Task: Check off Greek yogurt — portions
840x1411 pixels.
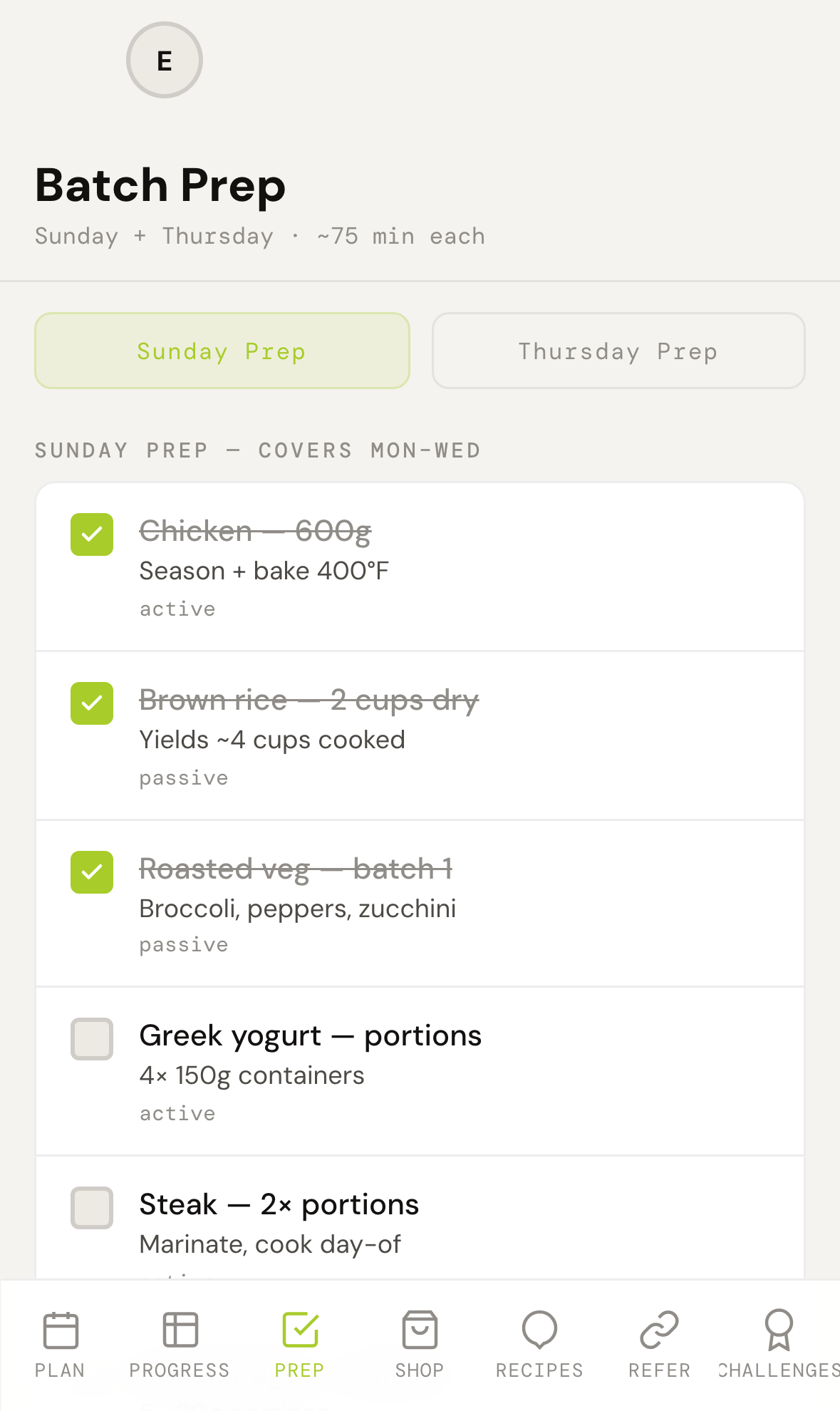Action: (x=91, y=1039)
